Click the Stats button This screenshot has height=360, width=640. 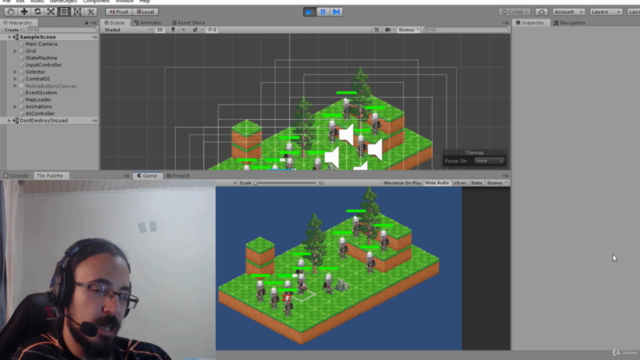click(476, 183)
